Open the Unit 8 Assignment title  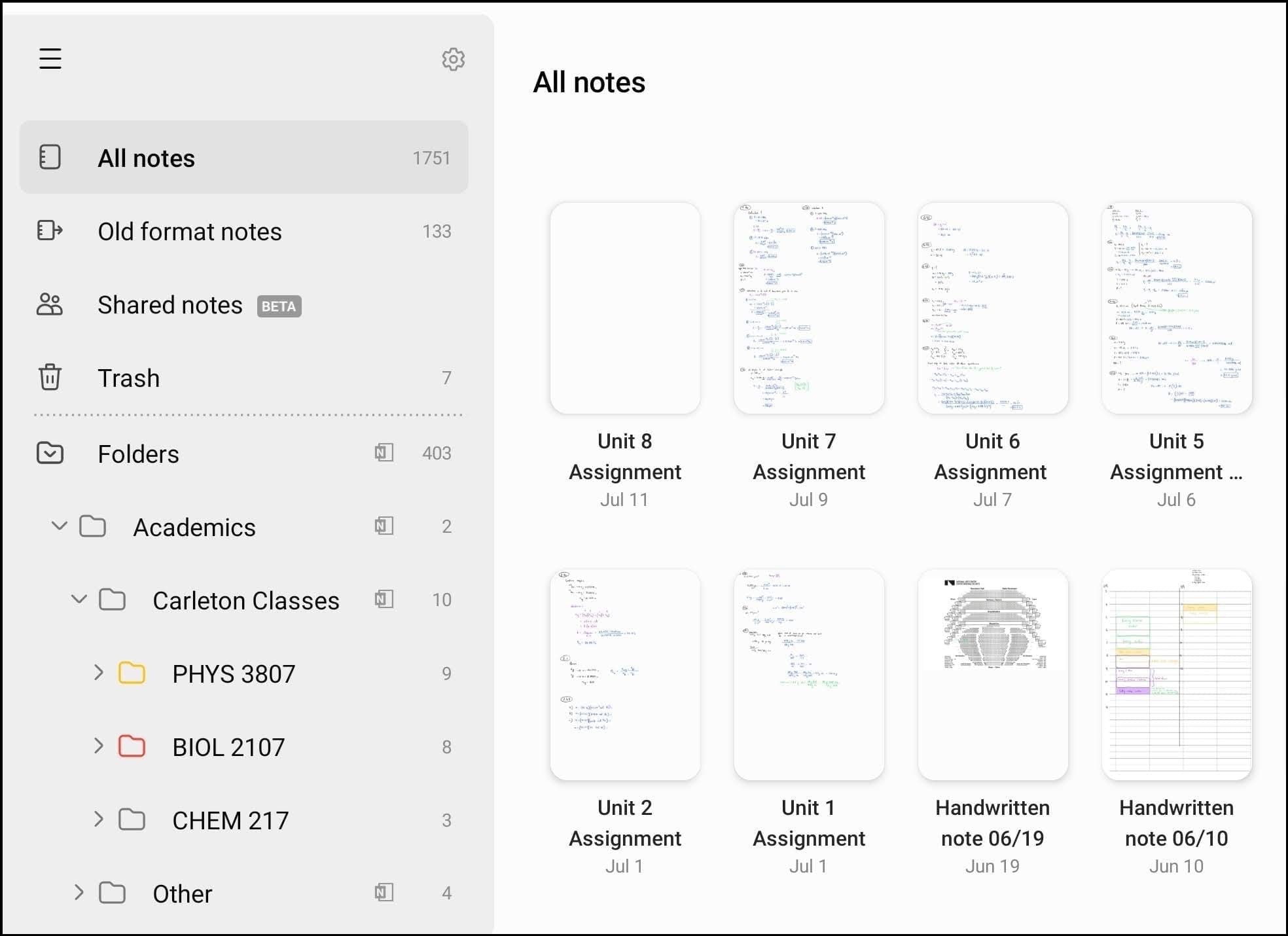coord(624,456)
